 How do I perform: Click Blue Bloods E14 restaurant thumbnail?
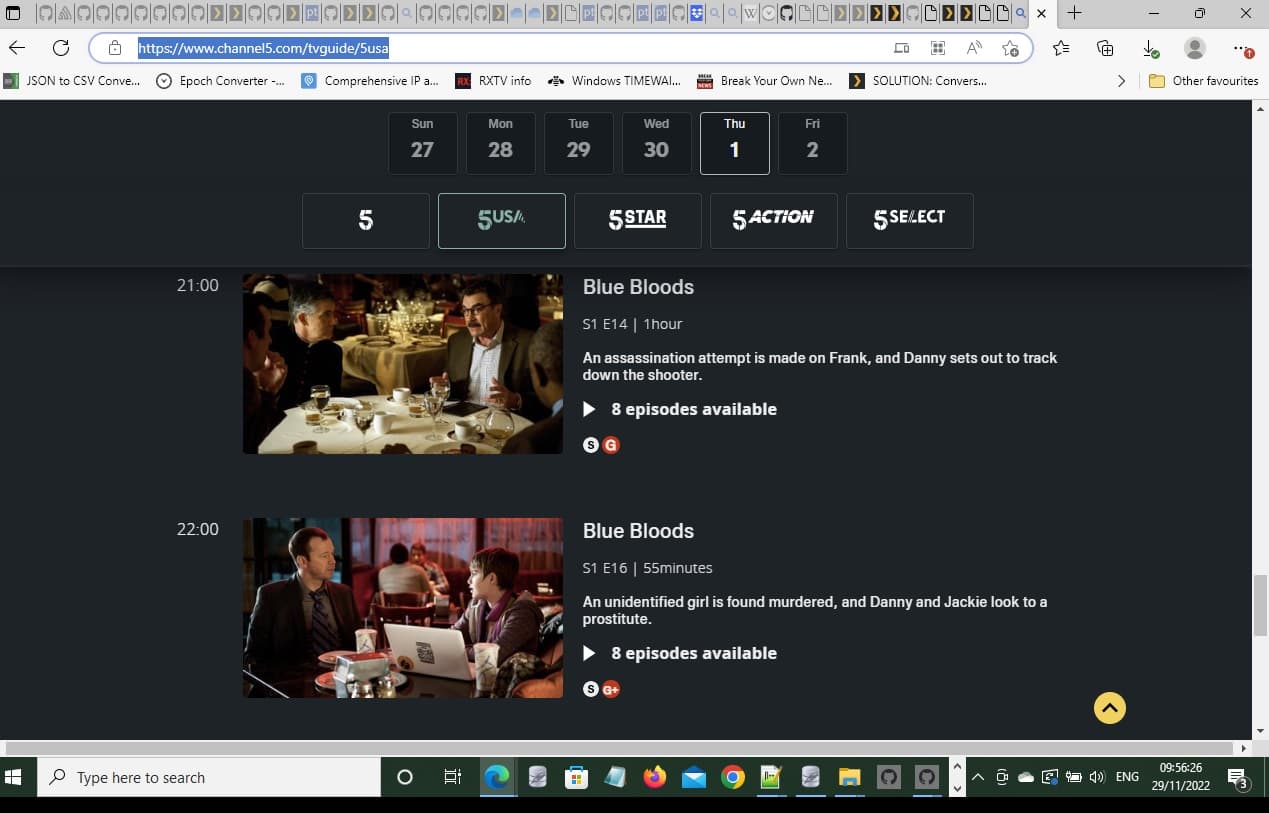(x=403, y=364)
